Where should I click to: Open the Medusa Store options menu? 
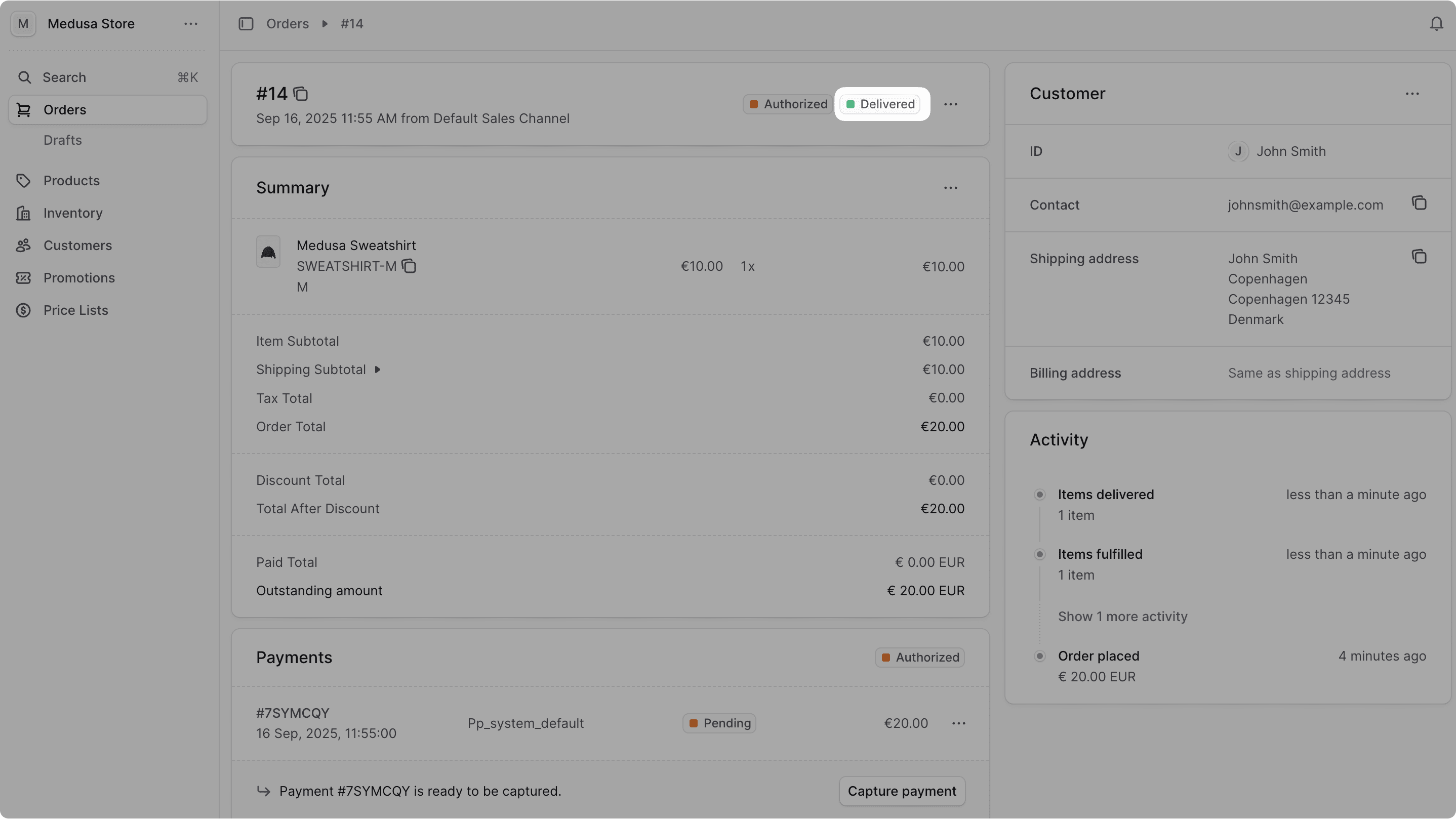190,24
